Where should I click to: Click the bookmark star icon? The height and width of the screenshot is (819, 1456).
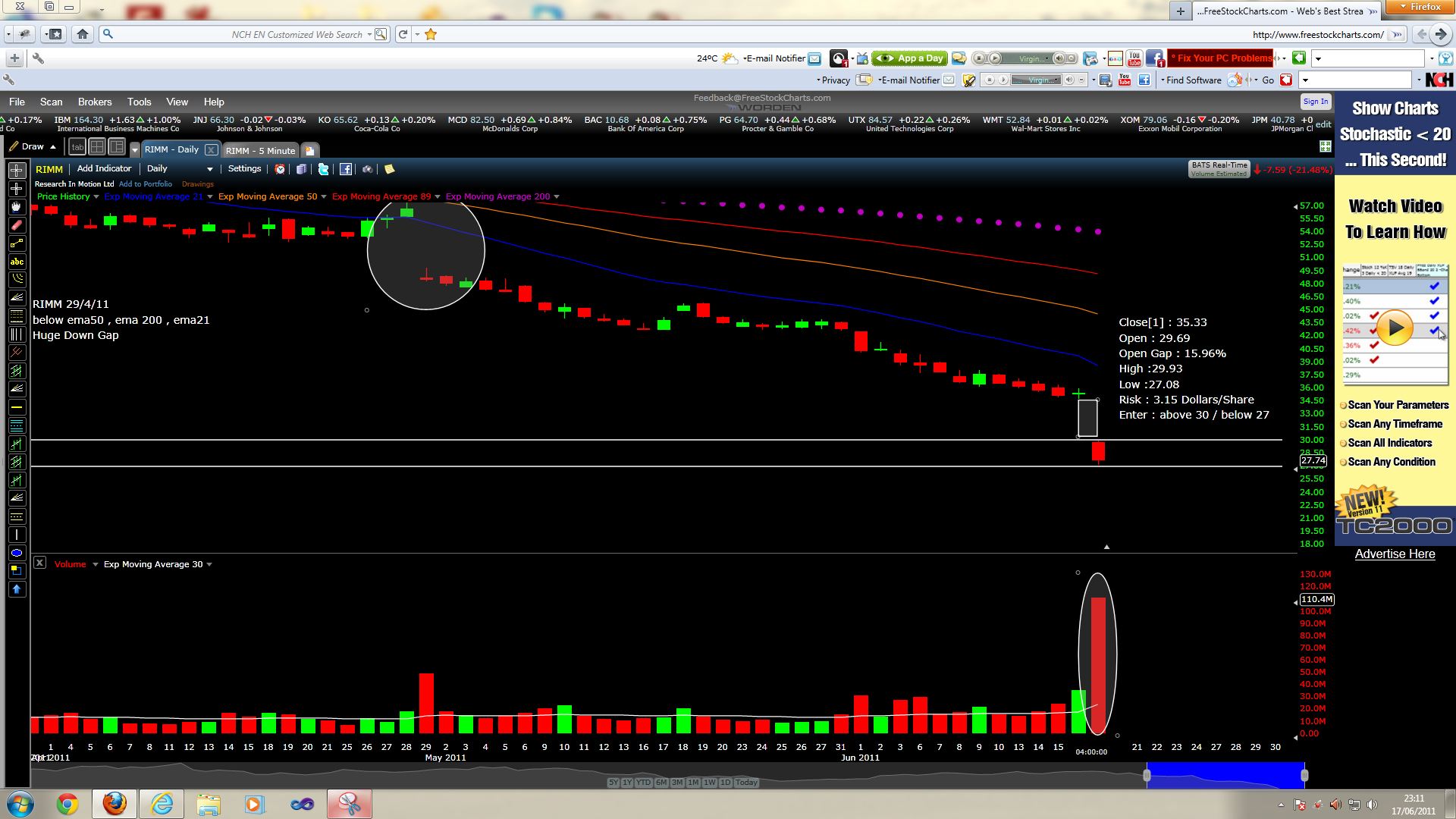coord(431,34)
